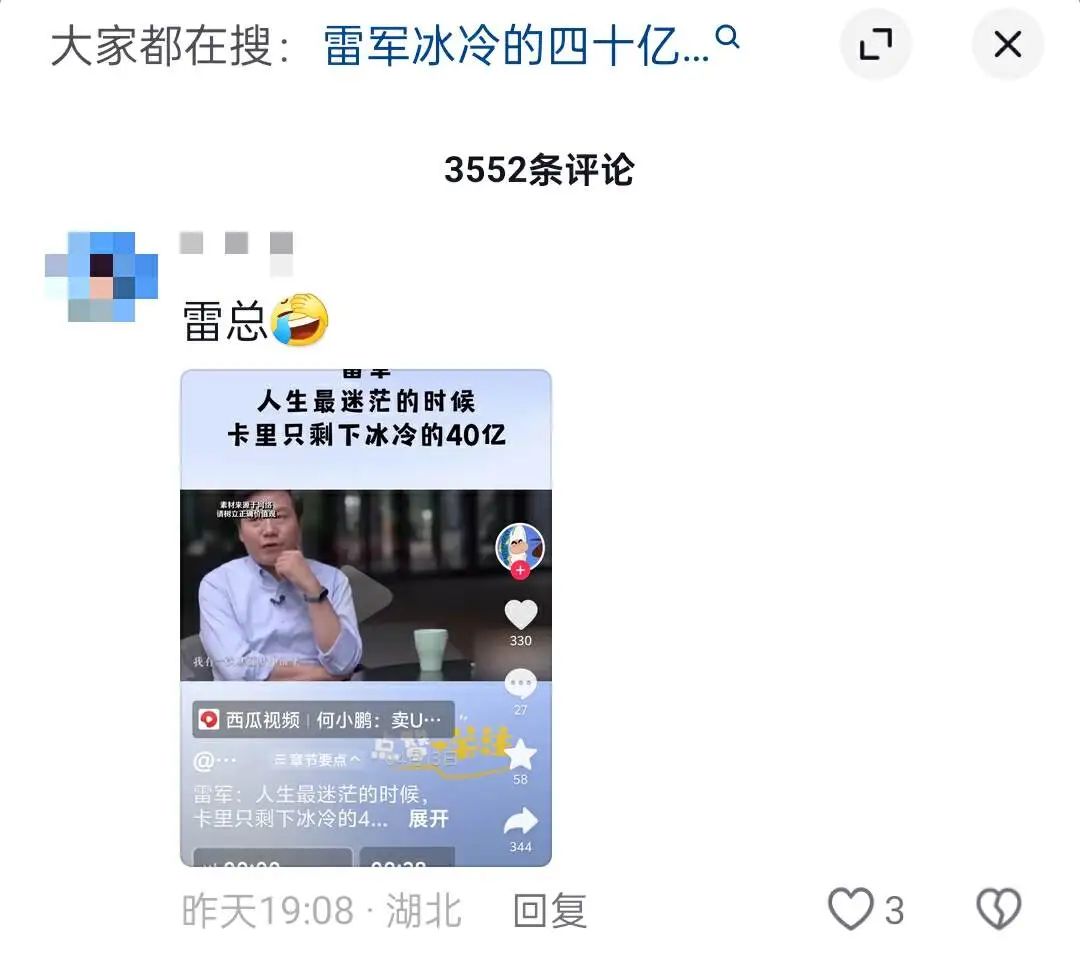Viewport: 1080px width, 966px height.
Task: Dislike the comment with broken heart icon
Action: coord(999,909)
